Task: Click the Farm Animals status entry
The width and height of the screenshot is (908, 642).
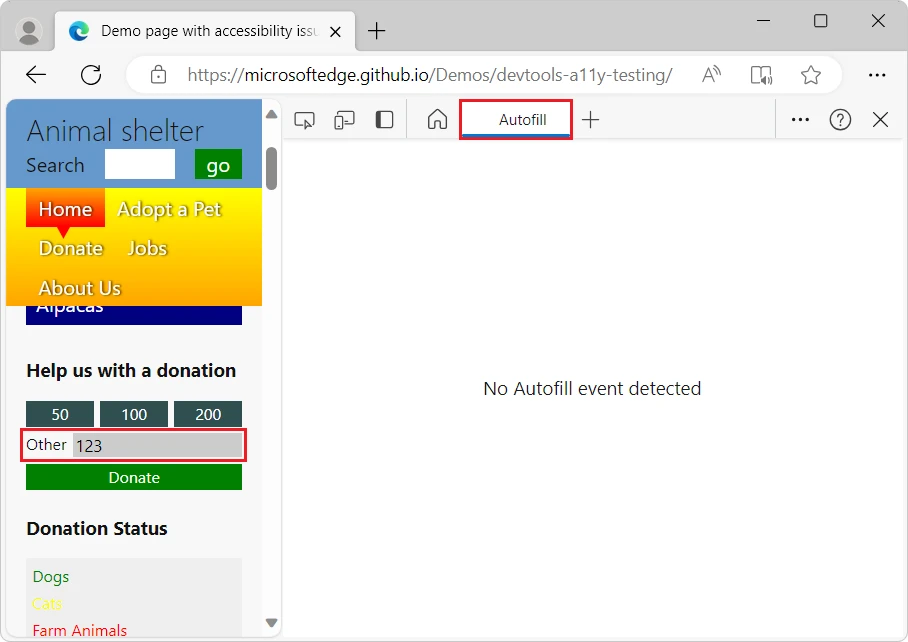Action: [79, 630]
